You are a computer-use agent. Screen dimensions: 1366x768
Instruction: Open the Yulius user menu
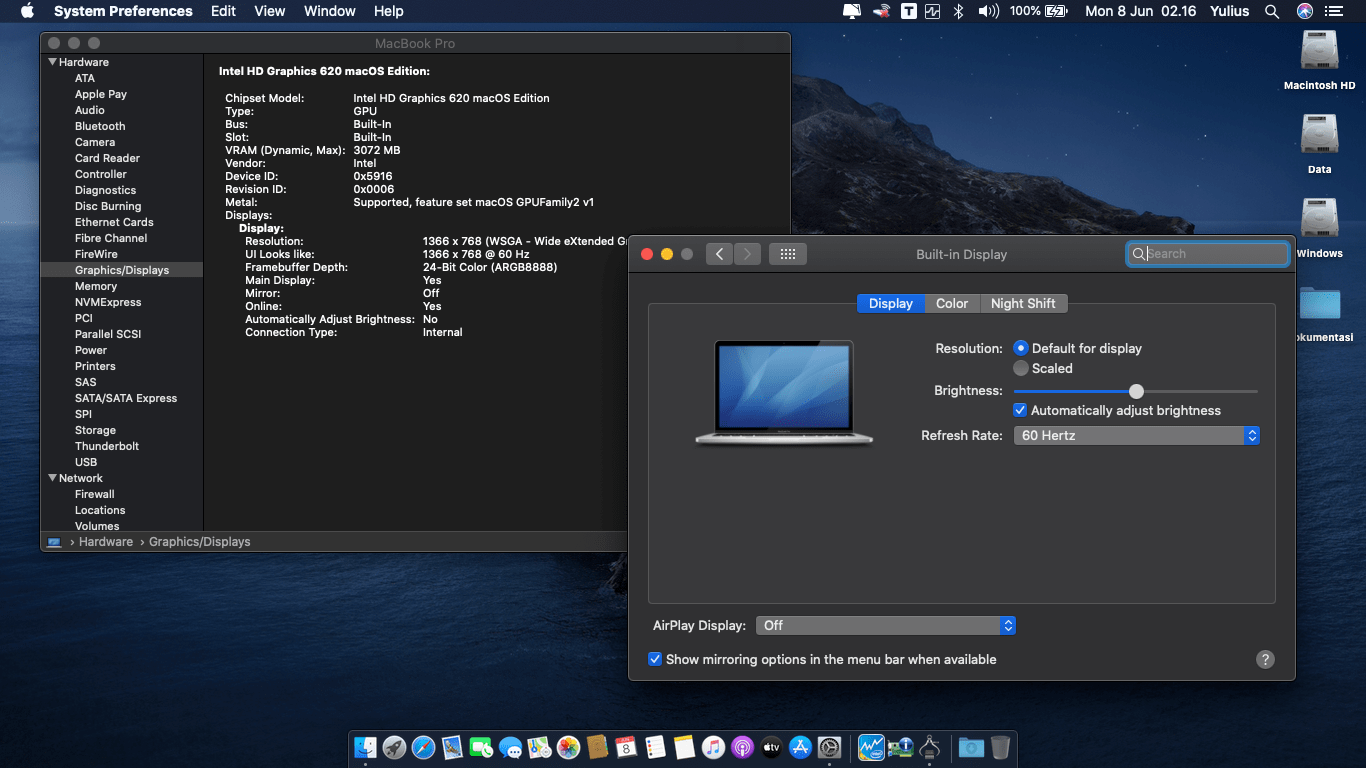click(1231, 11)
